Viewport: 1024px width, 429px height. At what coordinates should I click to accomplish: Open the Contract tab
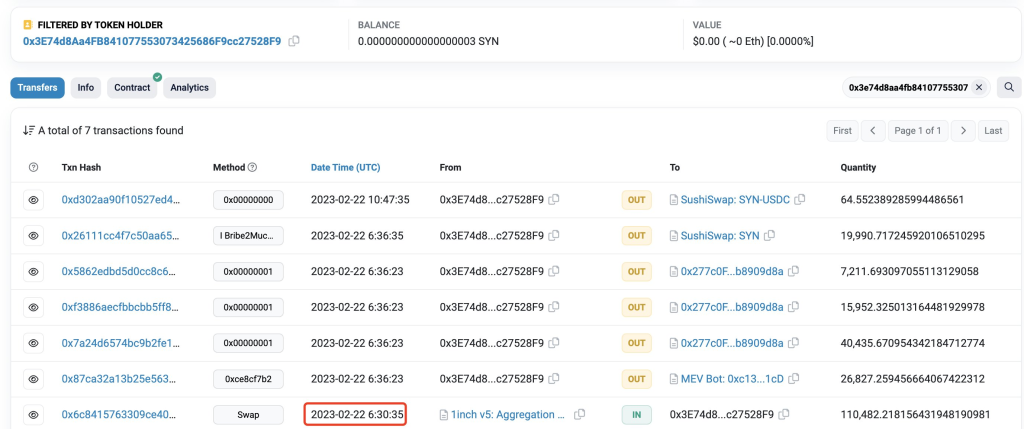tap(133, 87)
